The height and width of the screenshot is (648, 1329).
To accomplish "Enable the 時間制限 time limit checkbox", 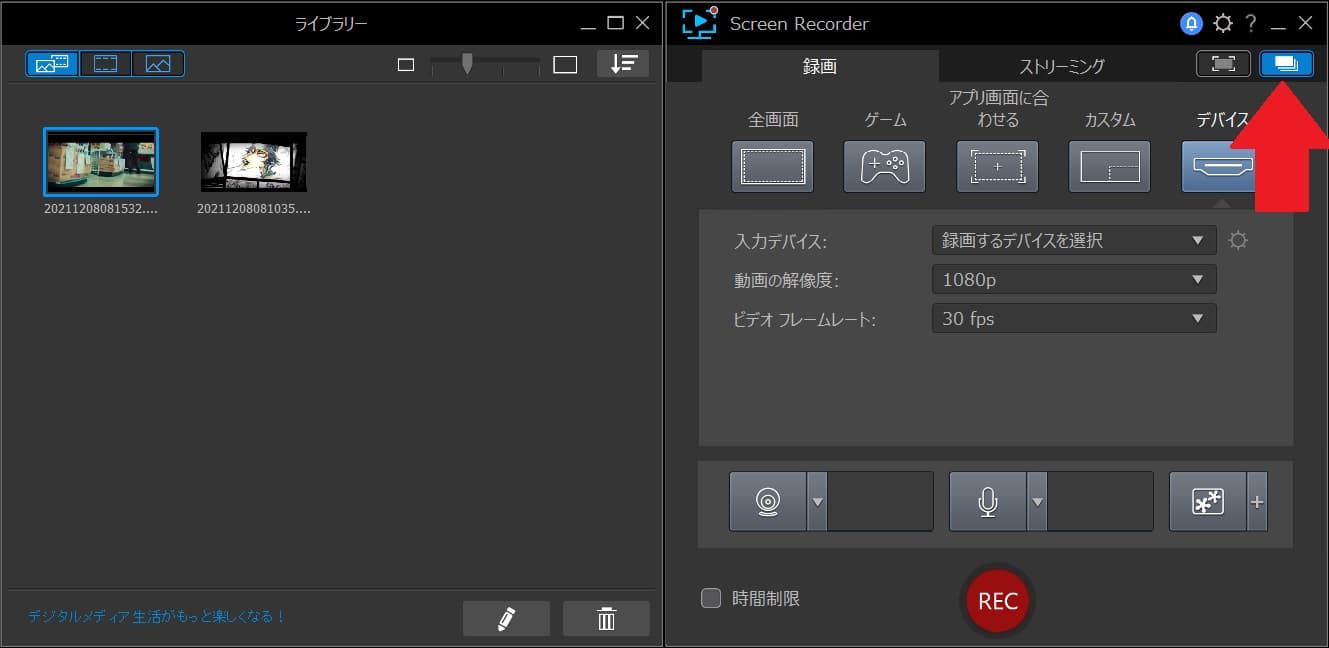I will click(711, 597).
